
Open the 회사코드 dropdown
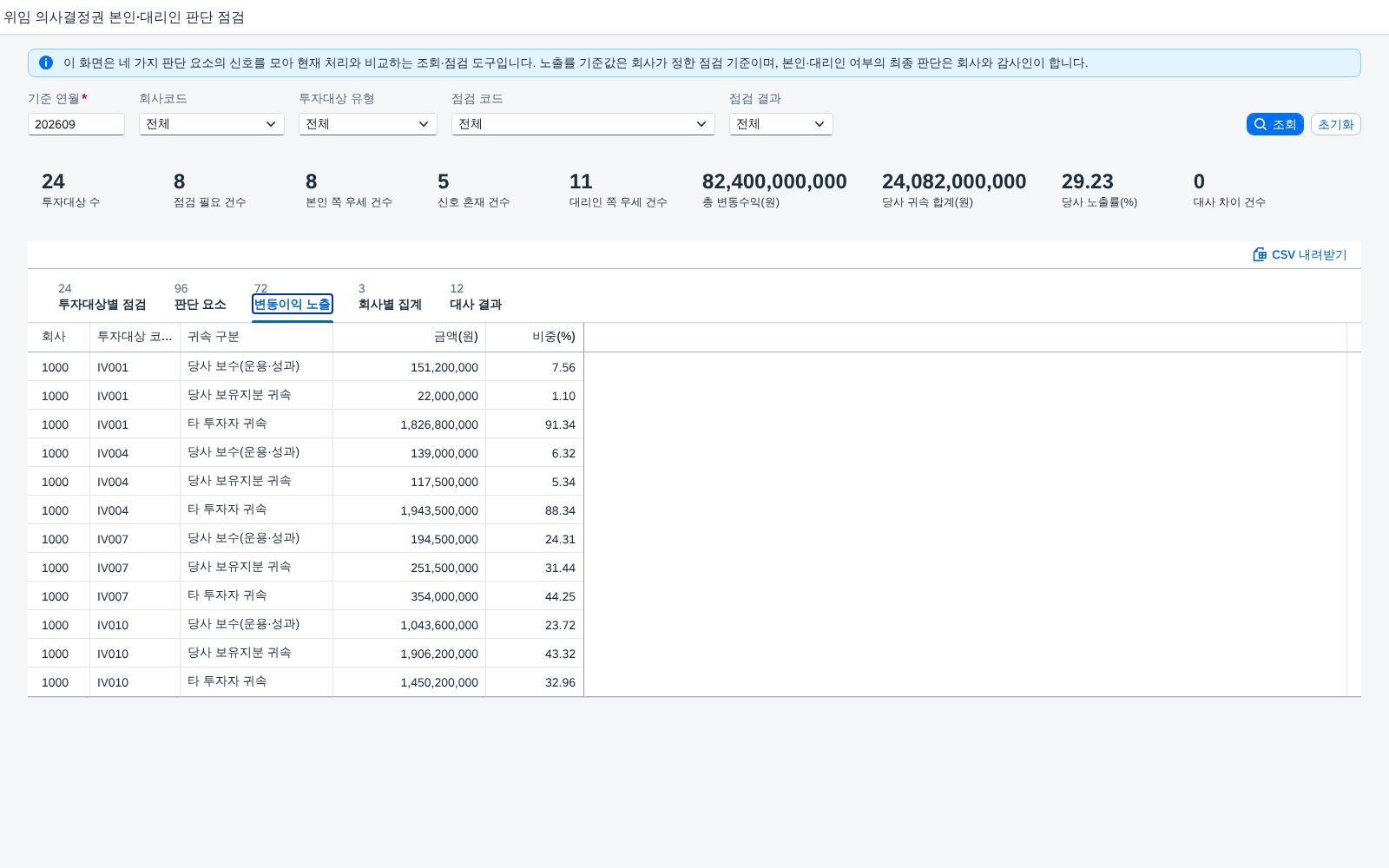pos(212,124)
